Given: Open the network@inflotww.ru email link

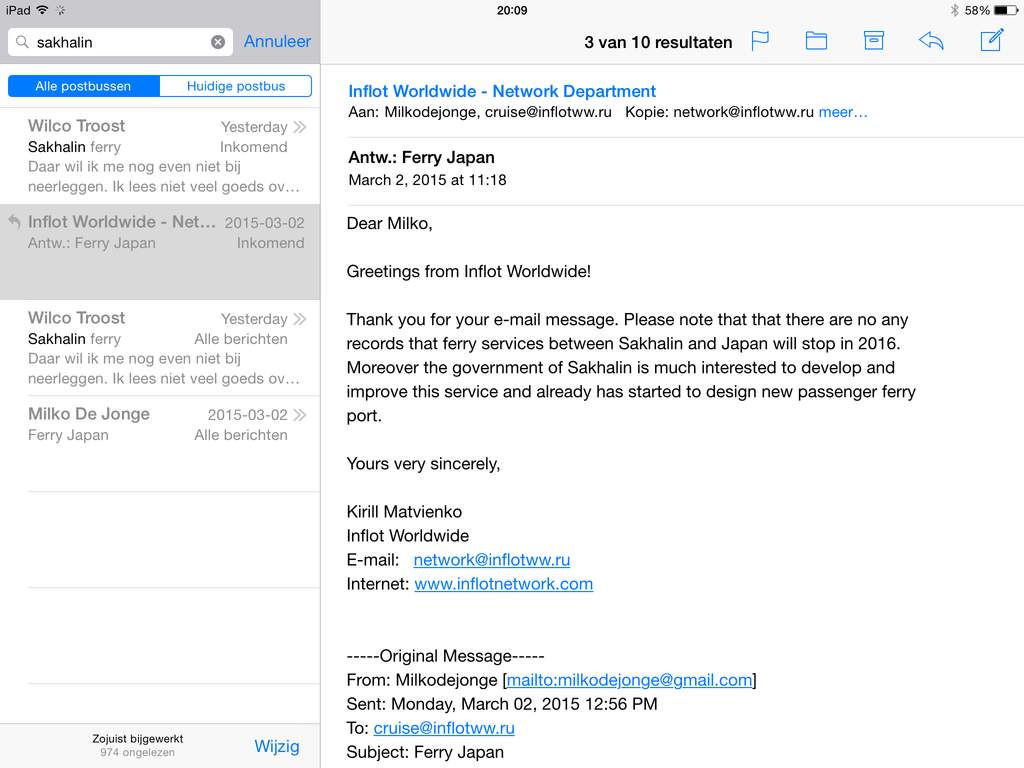Looking at the screenshot, I should pyautogui.click(x=492, y=560).
